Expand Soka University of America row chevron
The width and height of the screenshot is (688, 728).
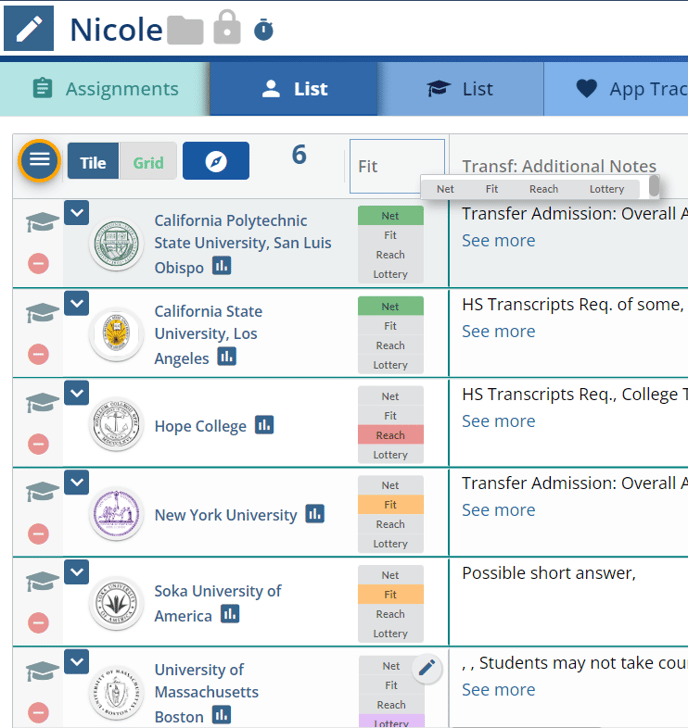[77, 572]
